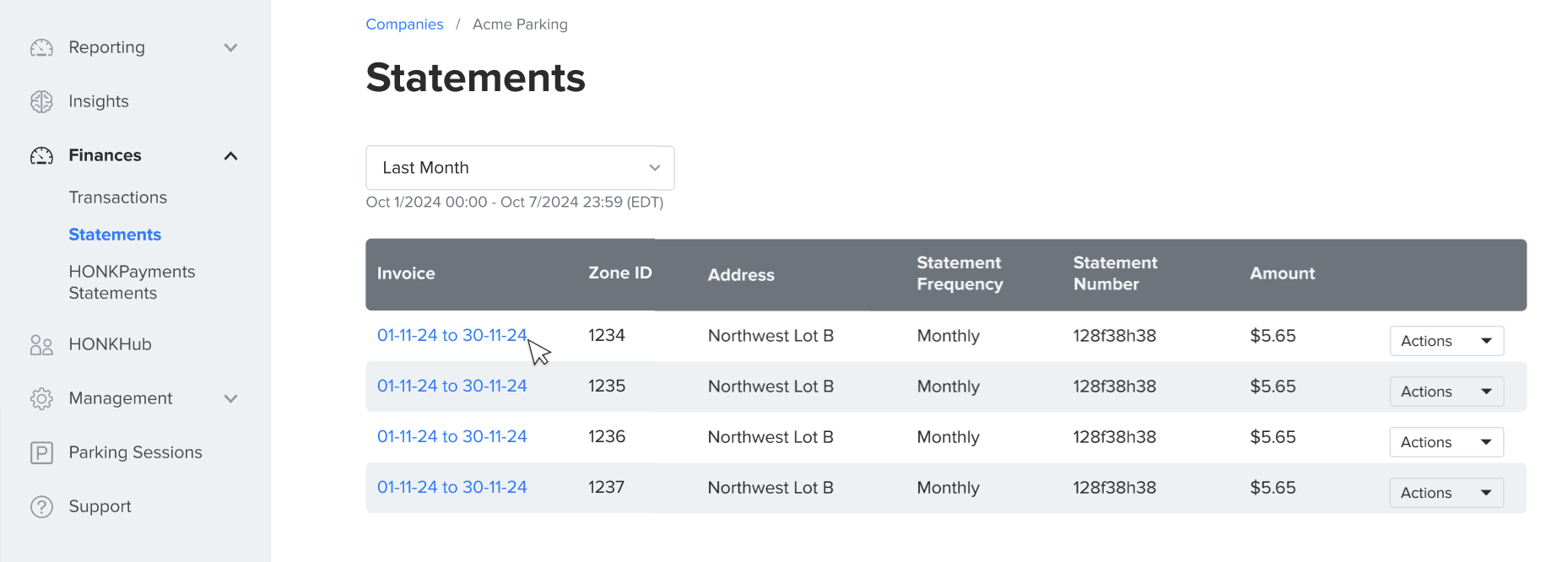
Task: Open HONKPayments Statements page
Action: 132,282
